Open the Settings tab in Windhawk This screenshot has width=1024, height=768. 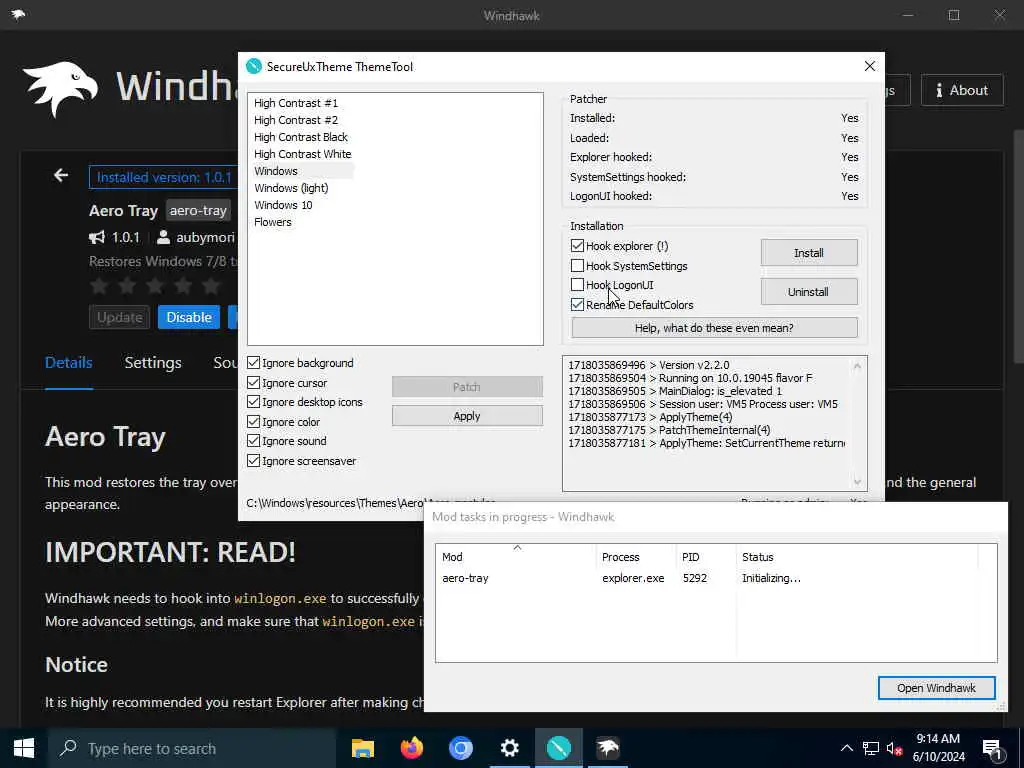tap(153, 363)
